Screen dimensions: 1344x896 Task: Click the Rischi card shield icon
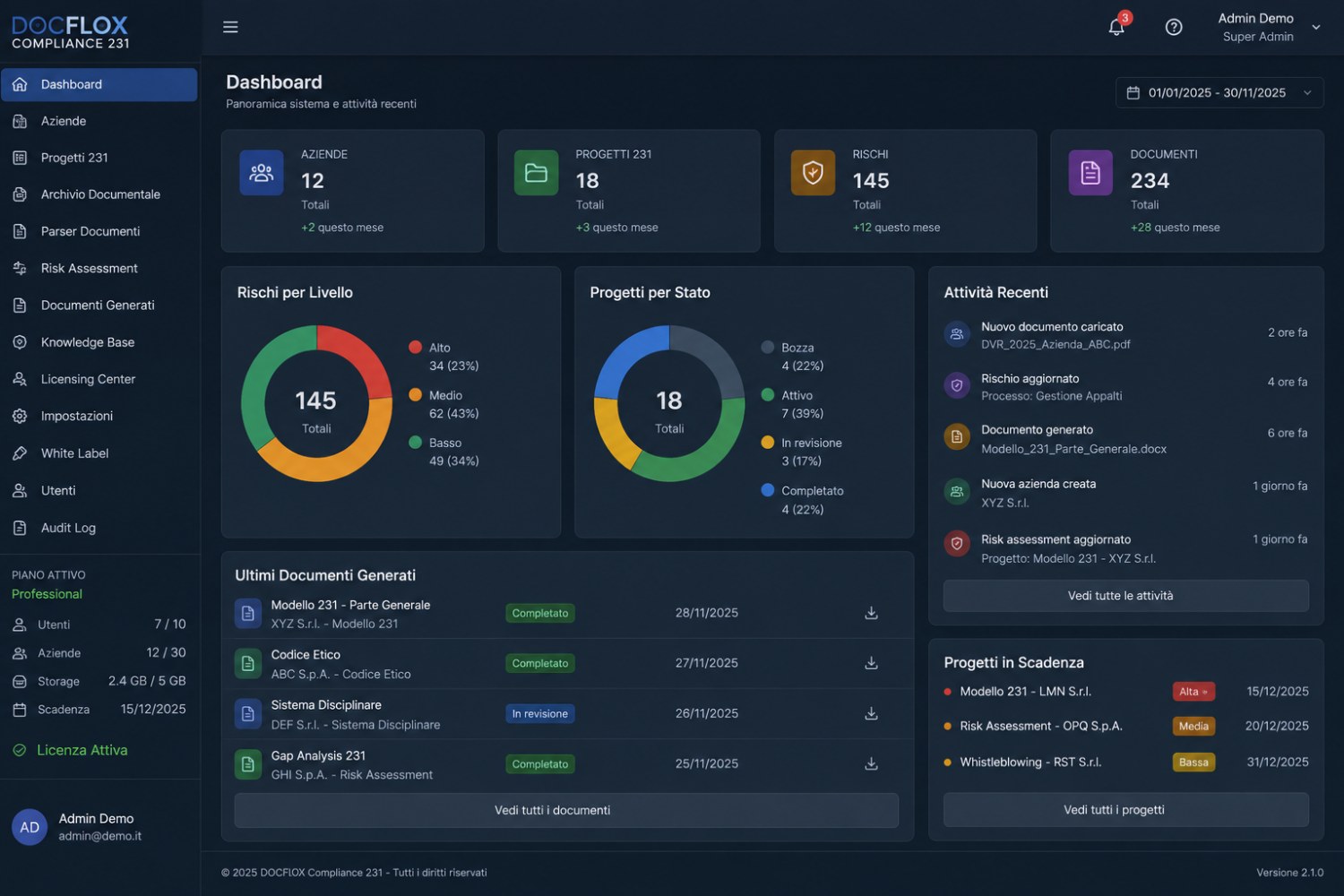click(x=813, y=173)
